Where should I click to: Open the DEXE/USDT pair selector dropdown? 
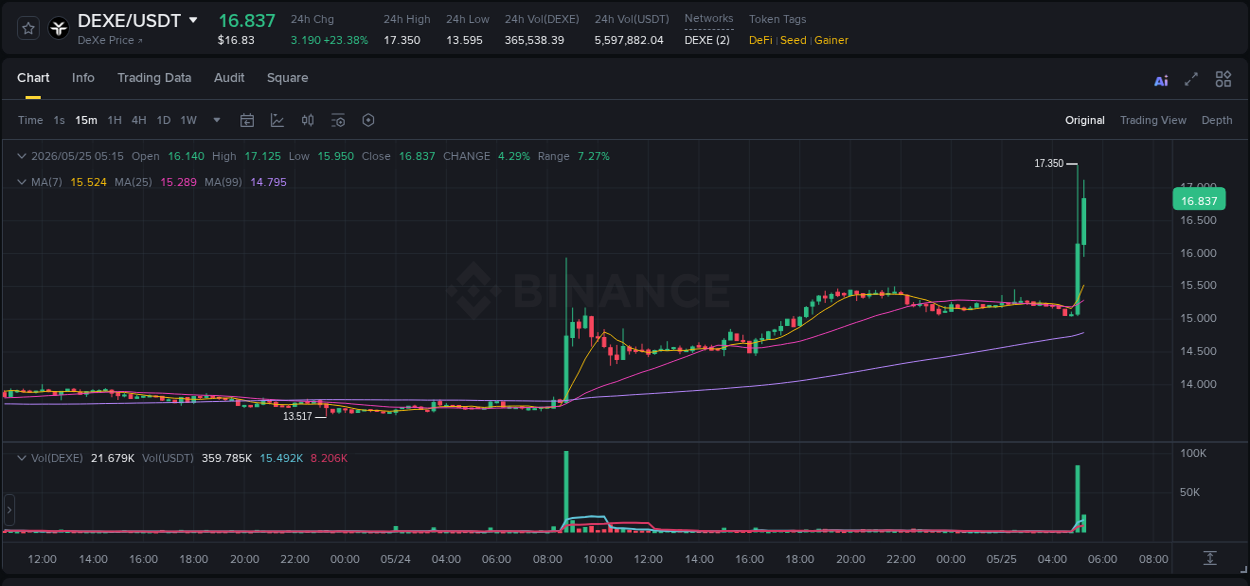(193, 20)
